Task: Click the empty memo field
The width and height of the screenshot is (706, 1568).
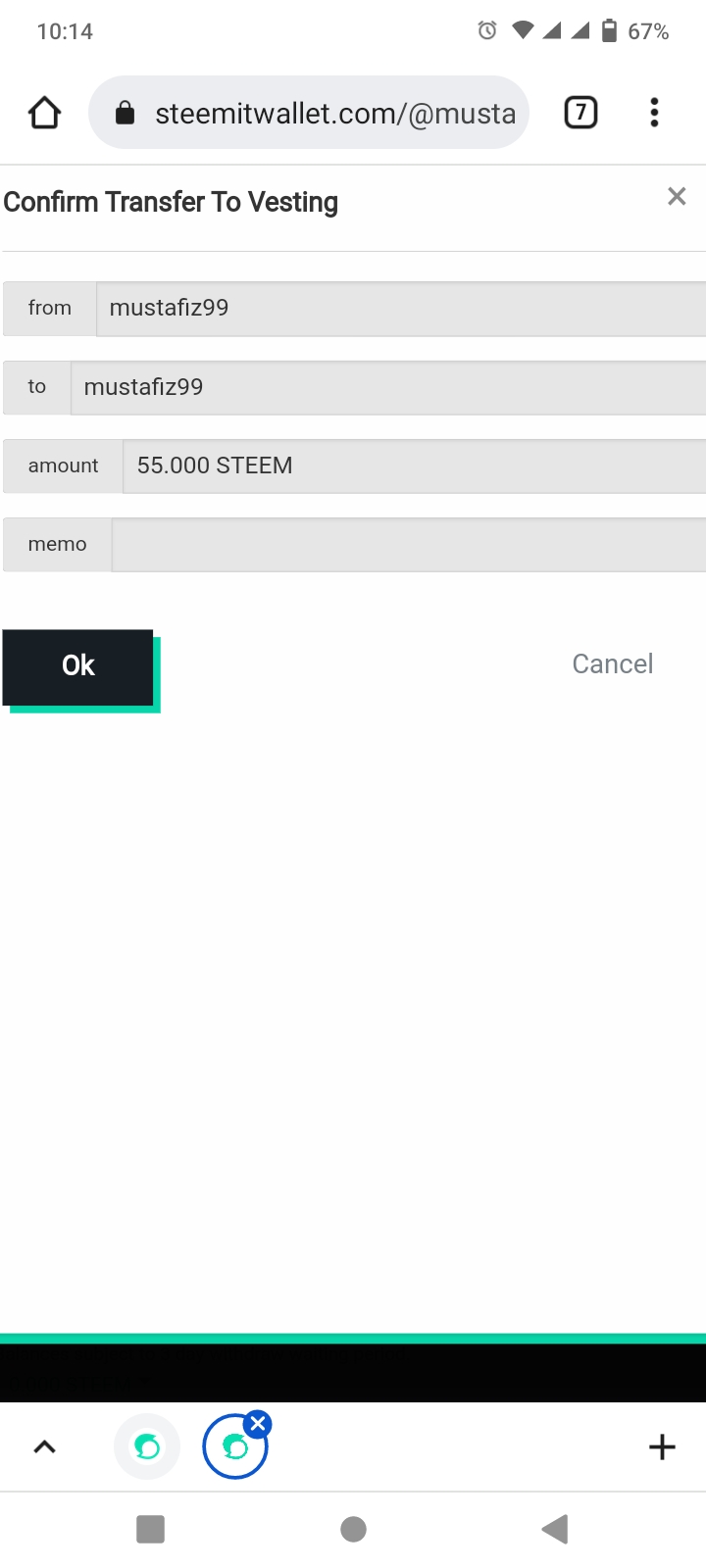Action: pyautogui.click(x=408, y=545)
